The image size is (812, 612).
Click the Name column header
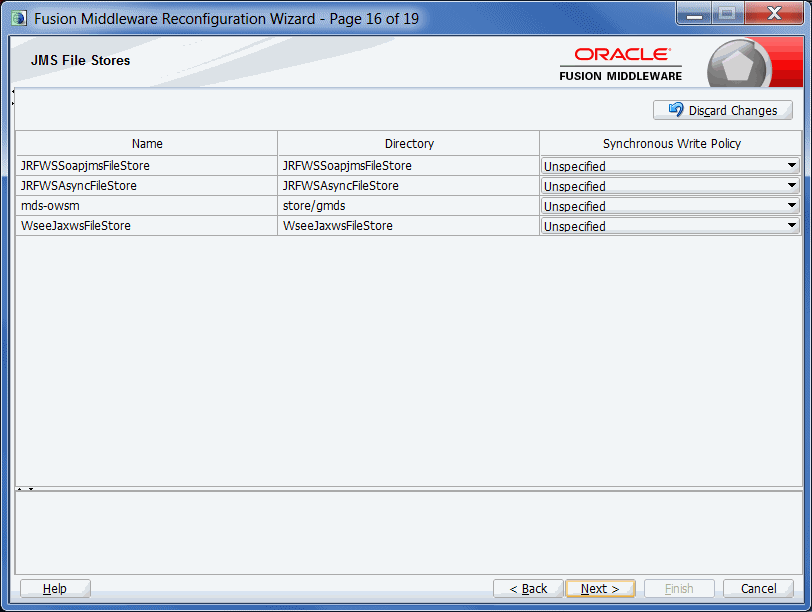pos(147,143)
